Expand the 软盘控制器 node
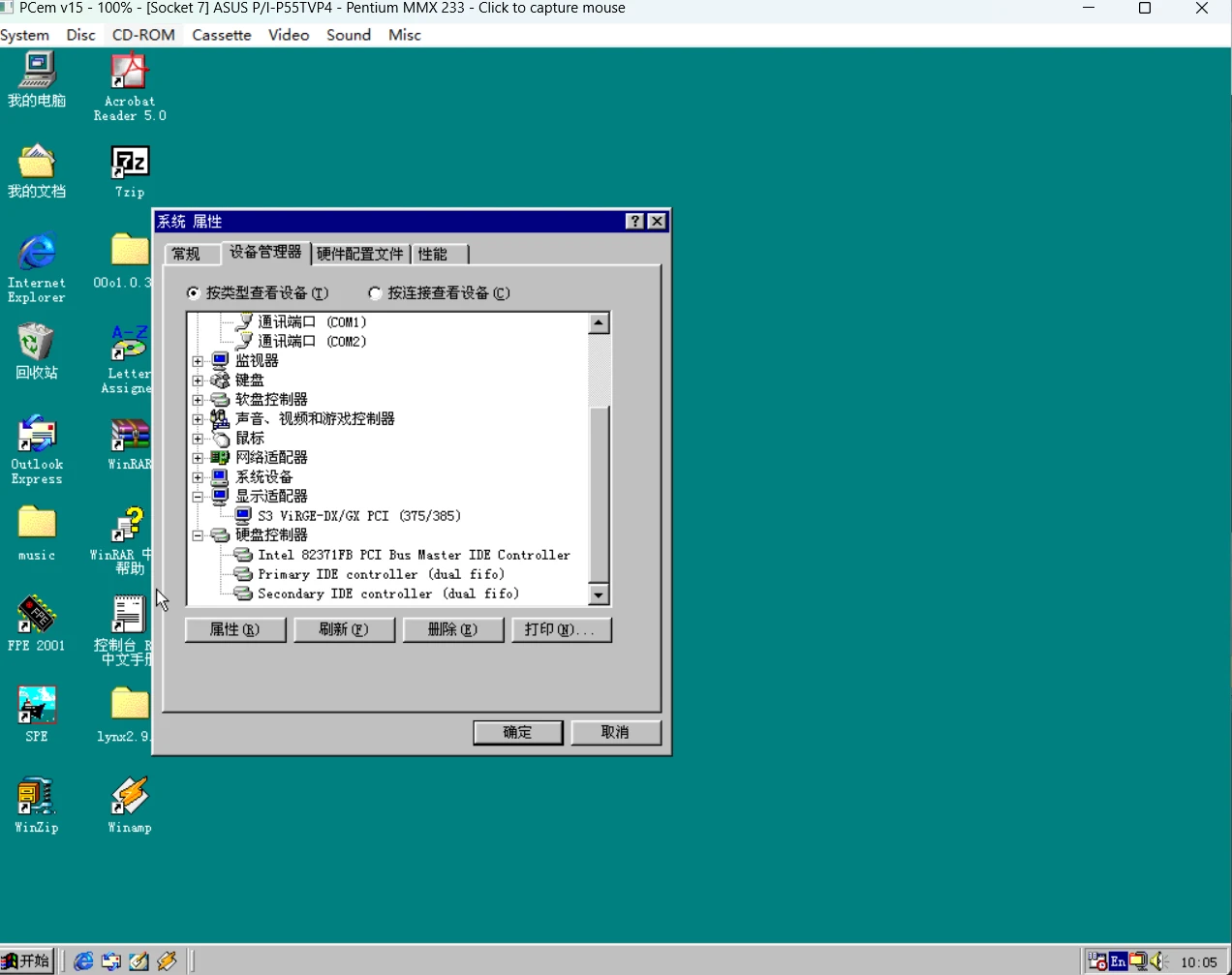This screenshot has height=975, width=1232. pos(198,400)
